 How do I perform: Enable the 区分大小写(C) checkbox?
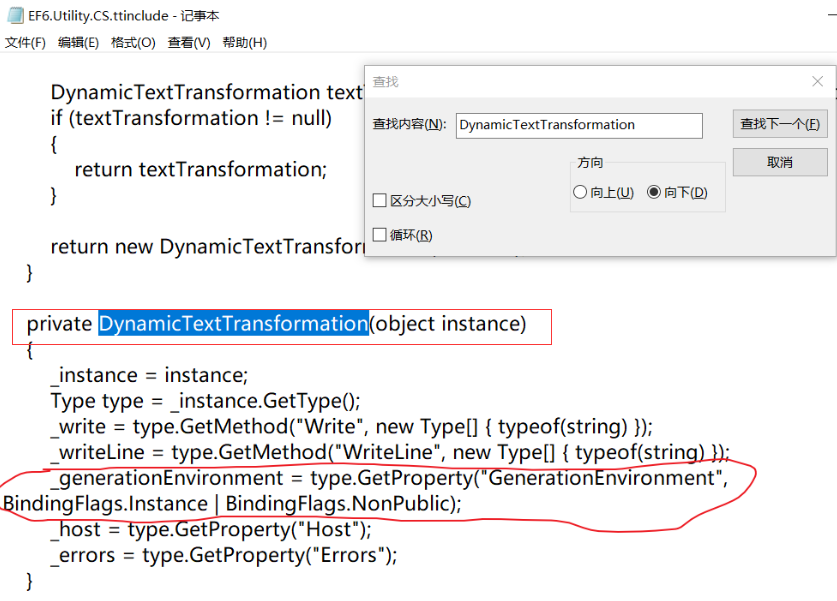click(x=380, y=201)
